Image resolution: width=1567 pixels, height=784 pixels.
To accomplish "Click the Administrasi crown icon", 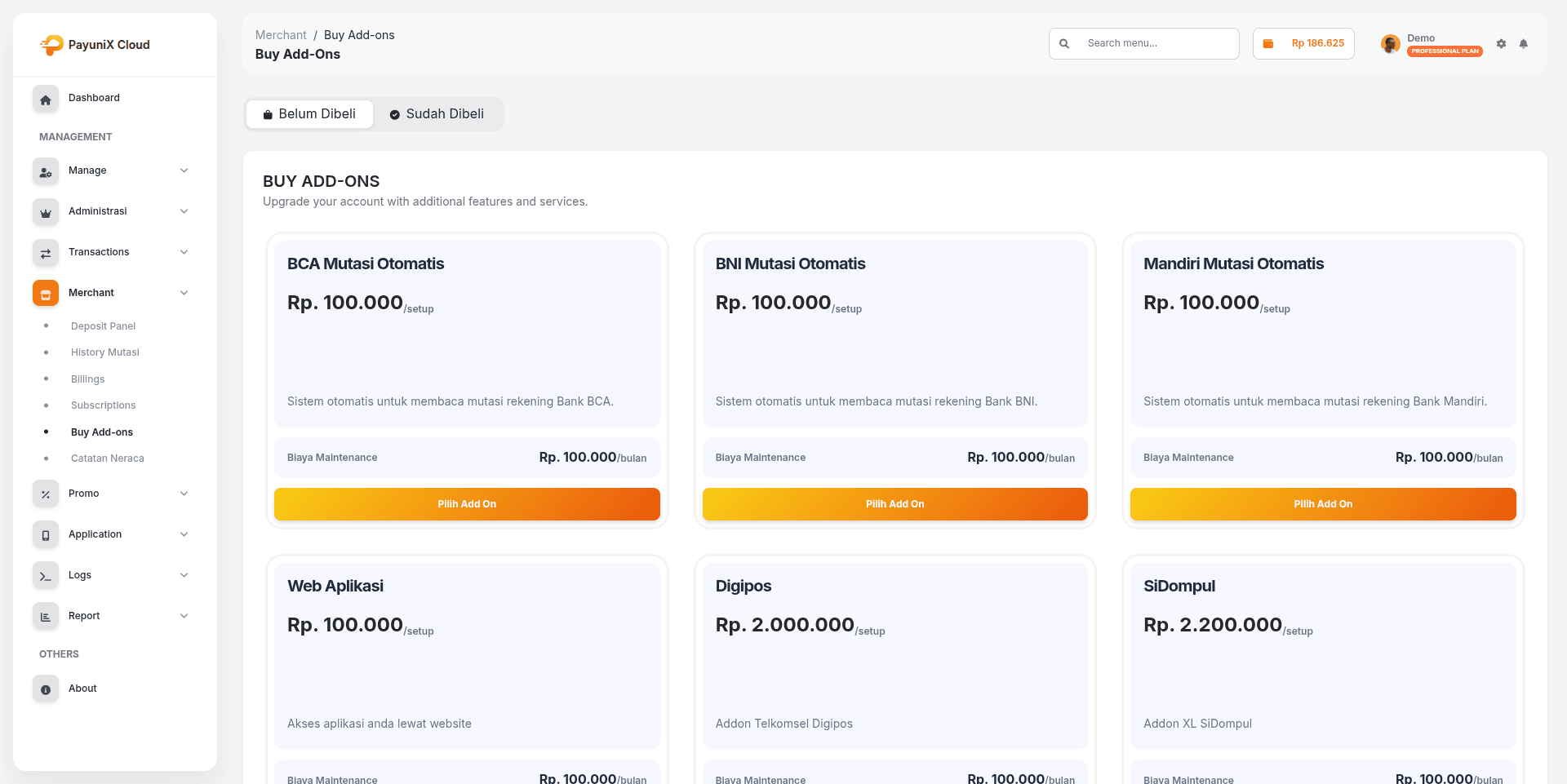I will pos(46,212).
